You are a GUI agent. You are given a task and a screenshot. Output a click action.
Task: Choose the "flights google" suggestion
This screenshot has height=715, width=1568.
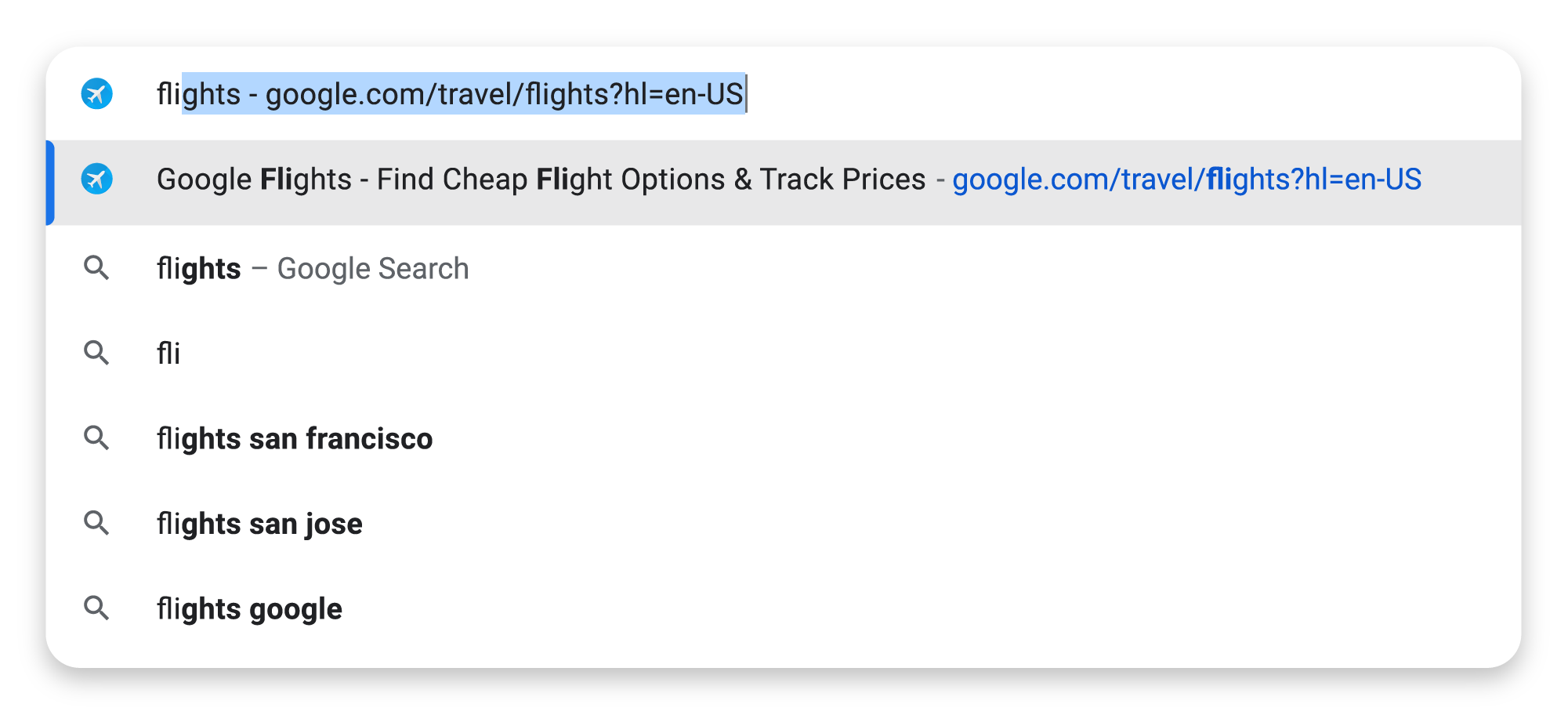pyautogui.click(x=249, y=609)
